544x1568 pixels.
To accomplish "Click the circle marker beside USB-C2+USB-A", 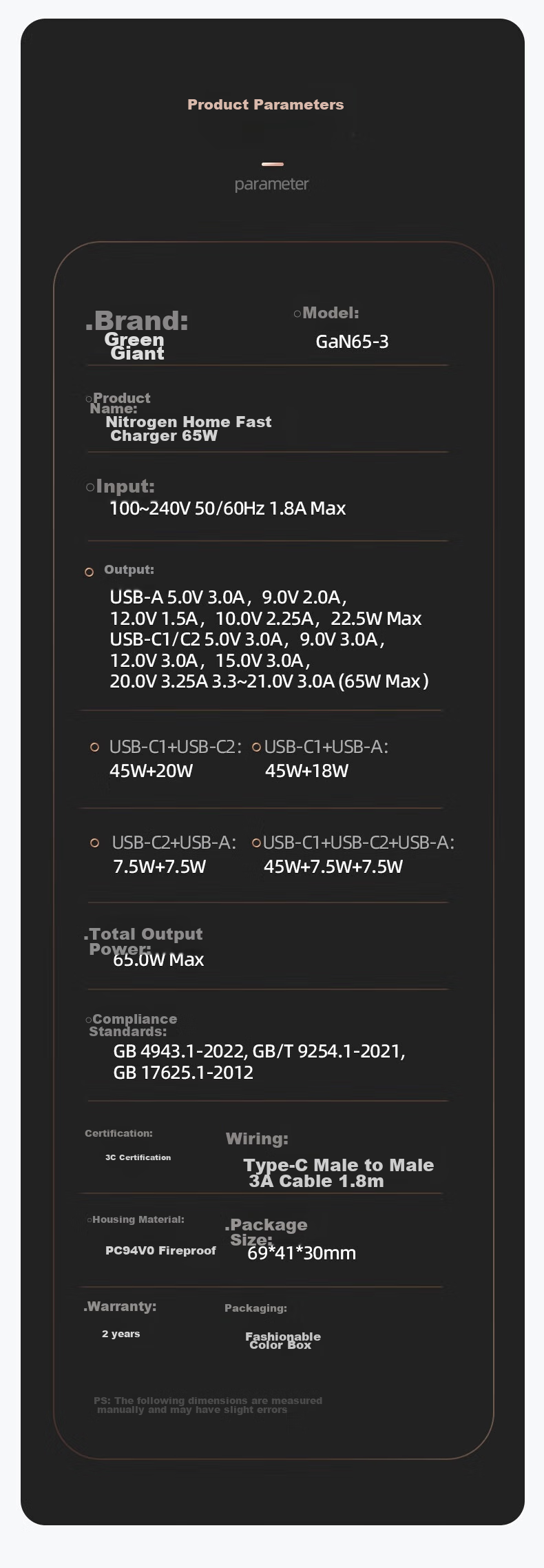I will pos(95,843).
